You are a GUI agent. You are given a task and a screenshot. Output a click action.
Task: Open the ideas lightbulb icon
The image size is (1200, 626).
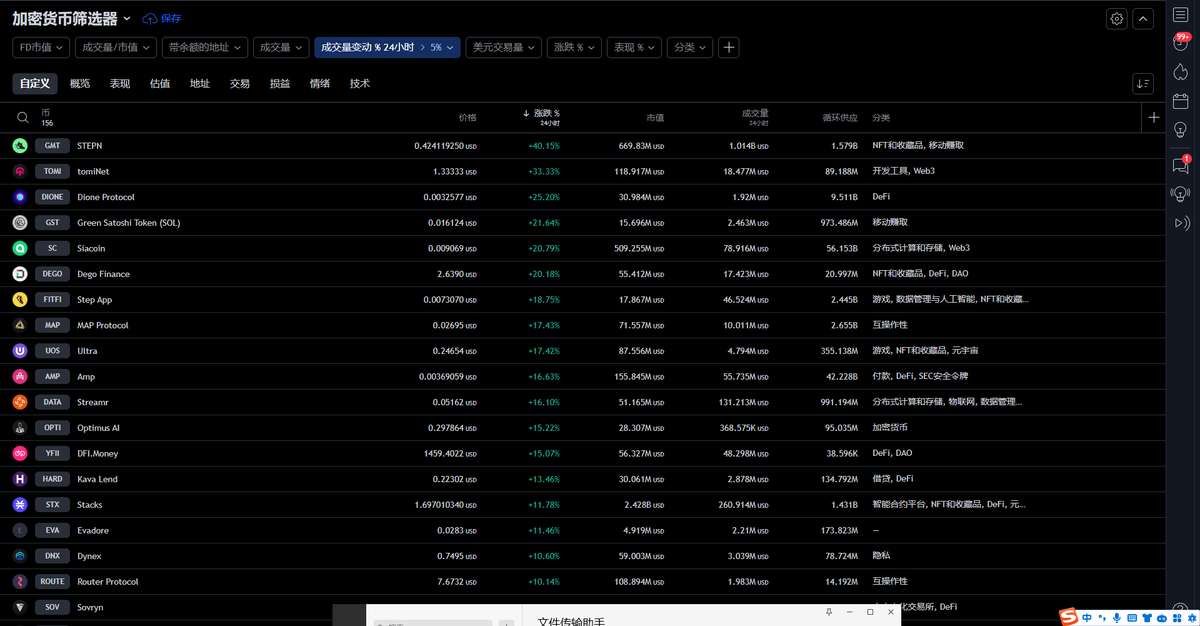(x=1180, y=130)
